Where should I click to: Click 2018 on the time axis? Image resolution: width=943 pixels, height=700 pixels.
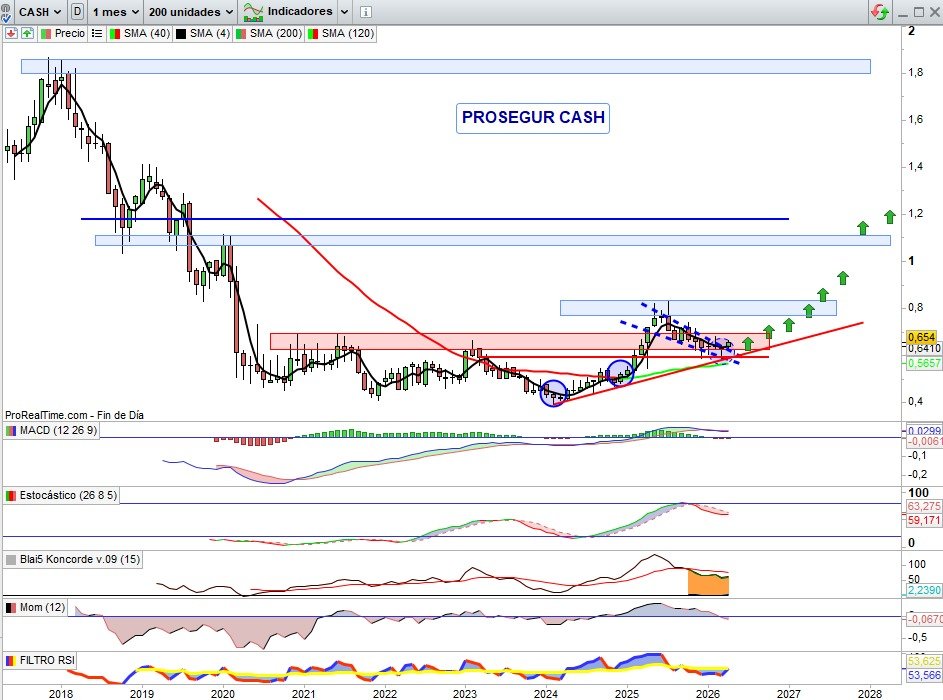[61, 693]
